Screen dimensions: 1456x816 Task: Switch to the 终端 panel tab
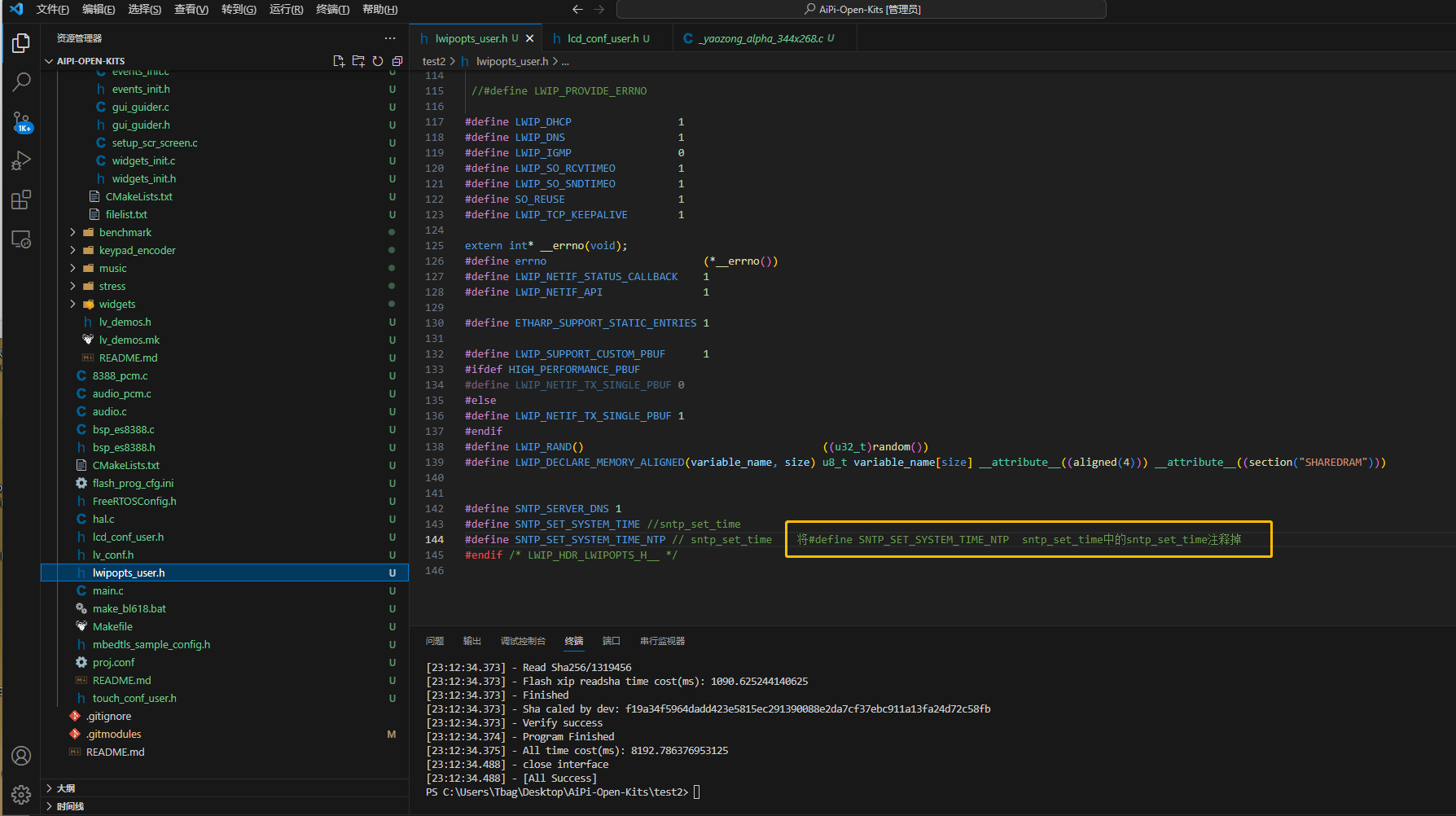(x=574, y=641)
